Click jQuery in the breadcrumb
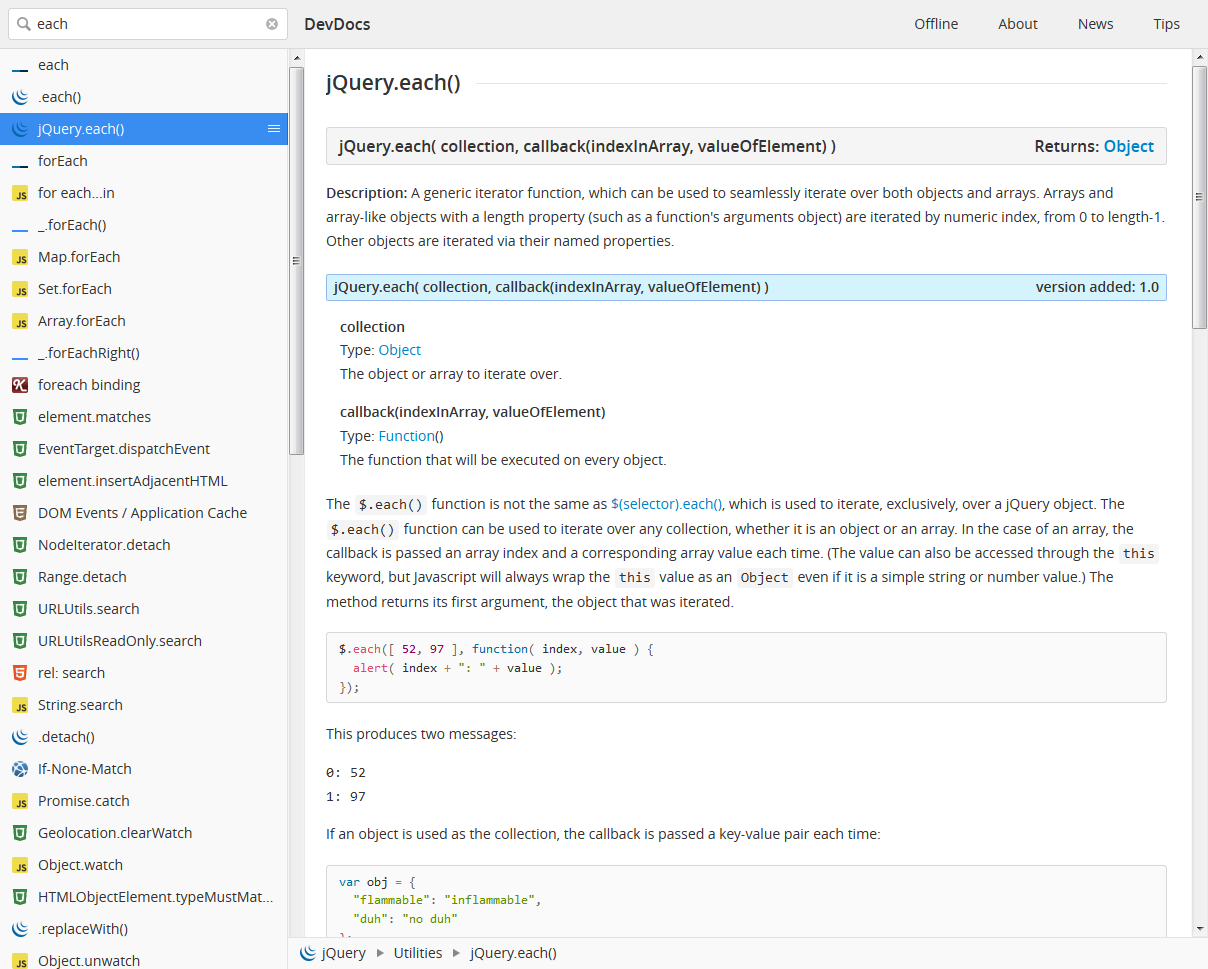This screenshot has width=1208, height=969. click(x=343, y=953)
